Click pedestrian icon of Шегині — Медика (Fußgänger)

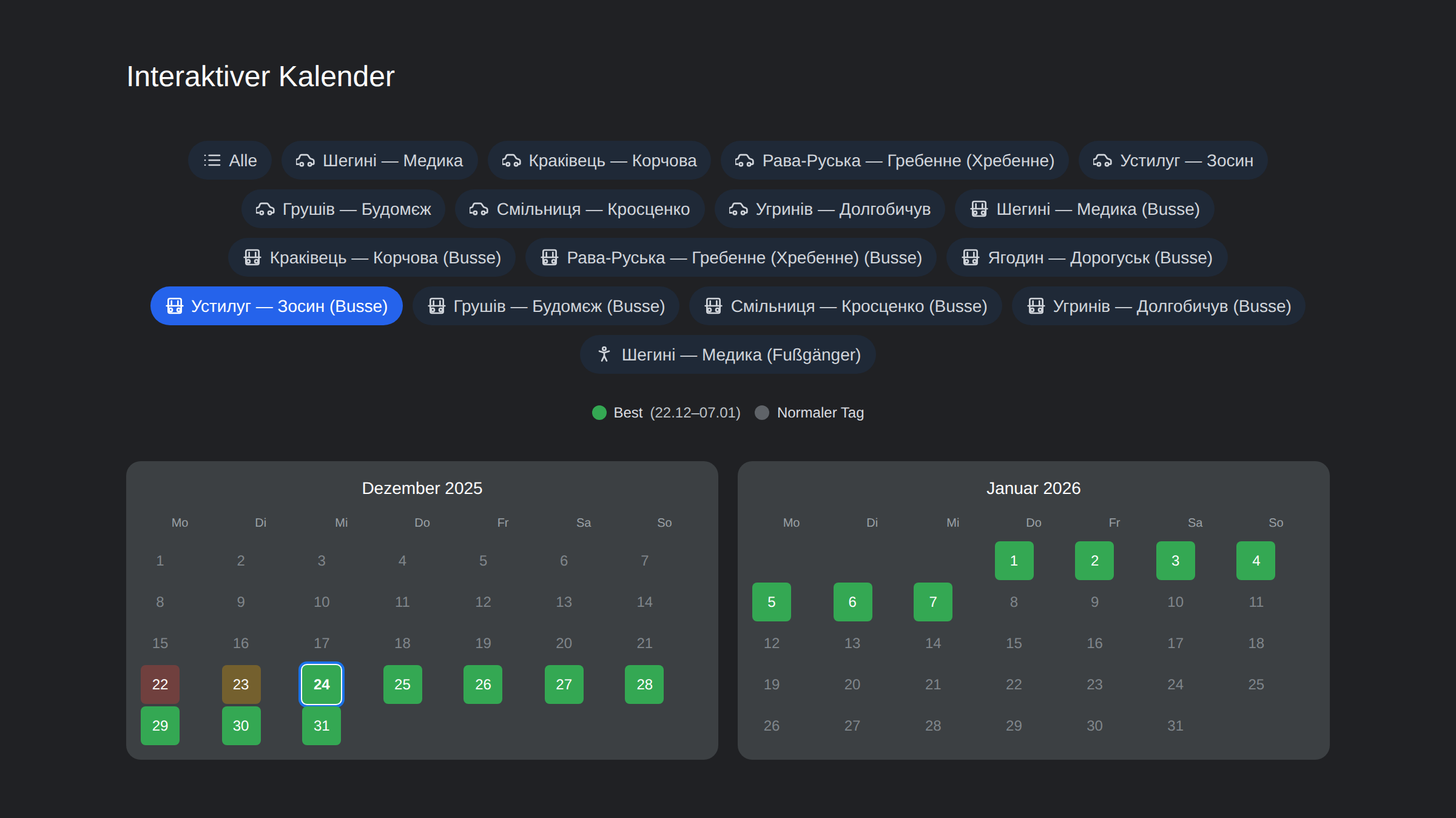(604, 354)
